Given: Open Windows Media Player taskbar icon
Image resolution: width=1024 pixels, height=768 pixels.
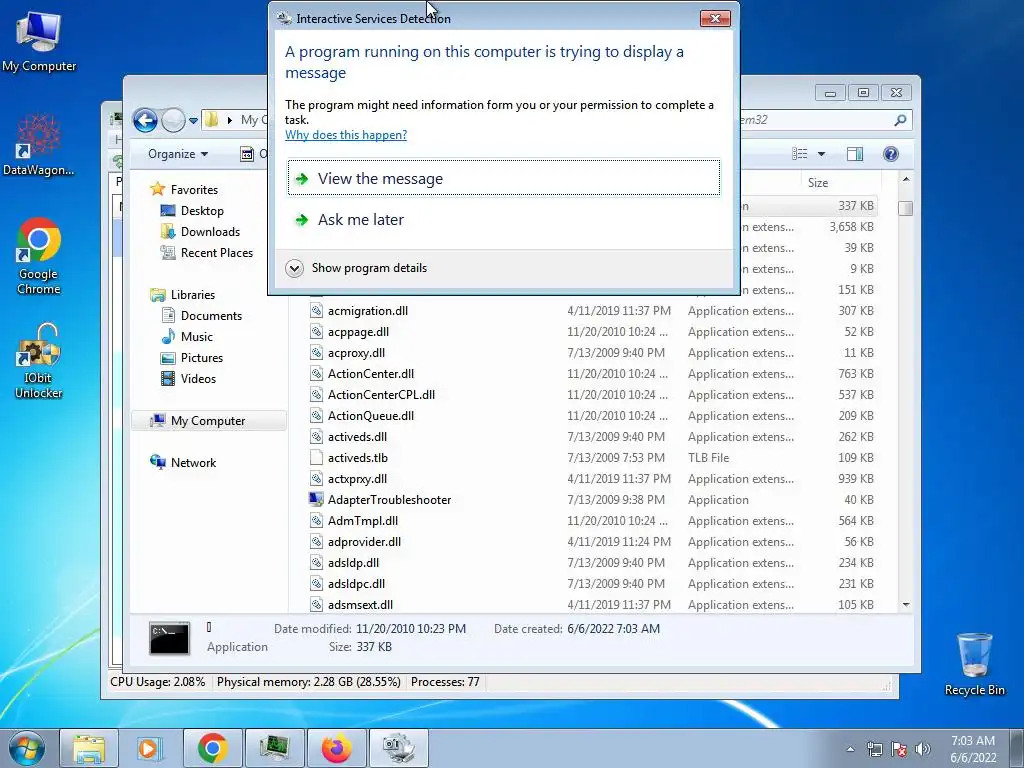Looking at the screenshot, I should pyautogui.click(x=150, y=748).
